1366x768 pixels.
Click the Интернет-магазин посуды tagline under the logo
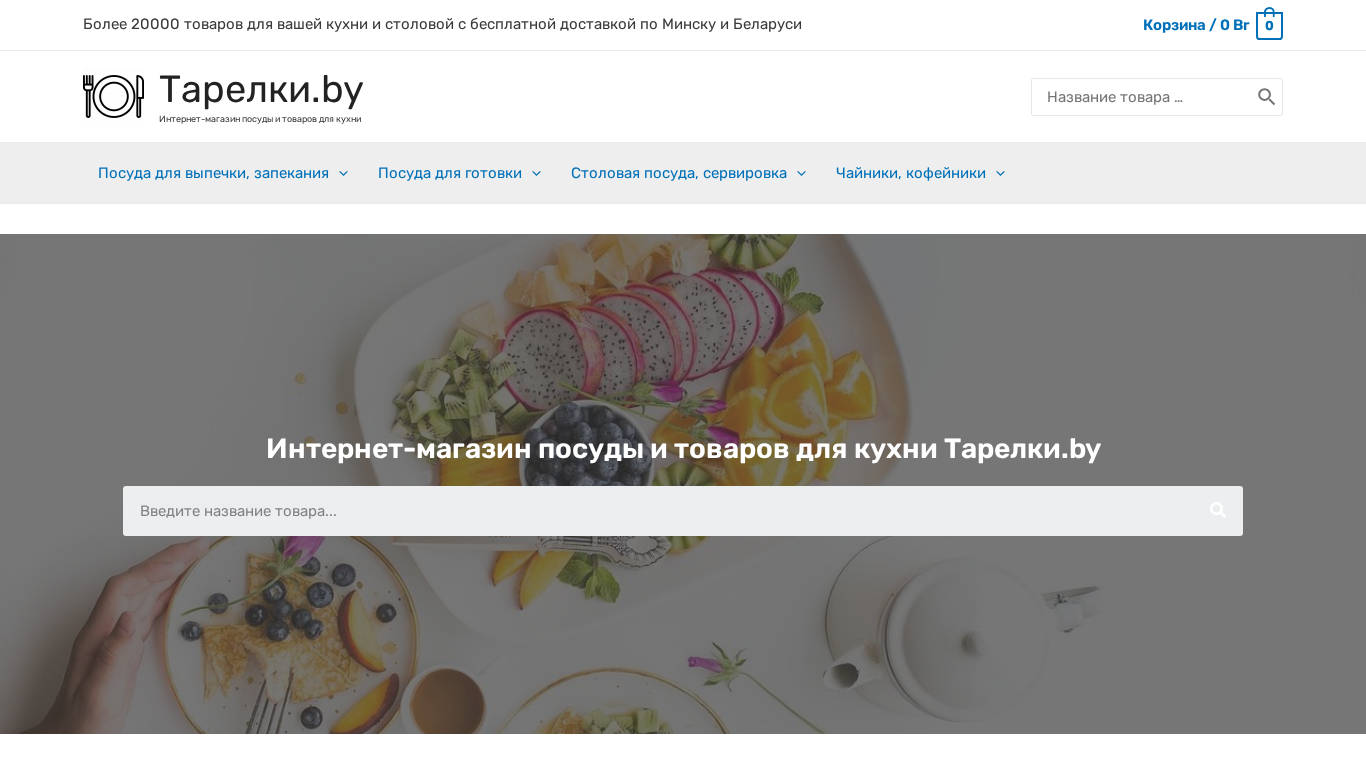pos(260,119)
